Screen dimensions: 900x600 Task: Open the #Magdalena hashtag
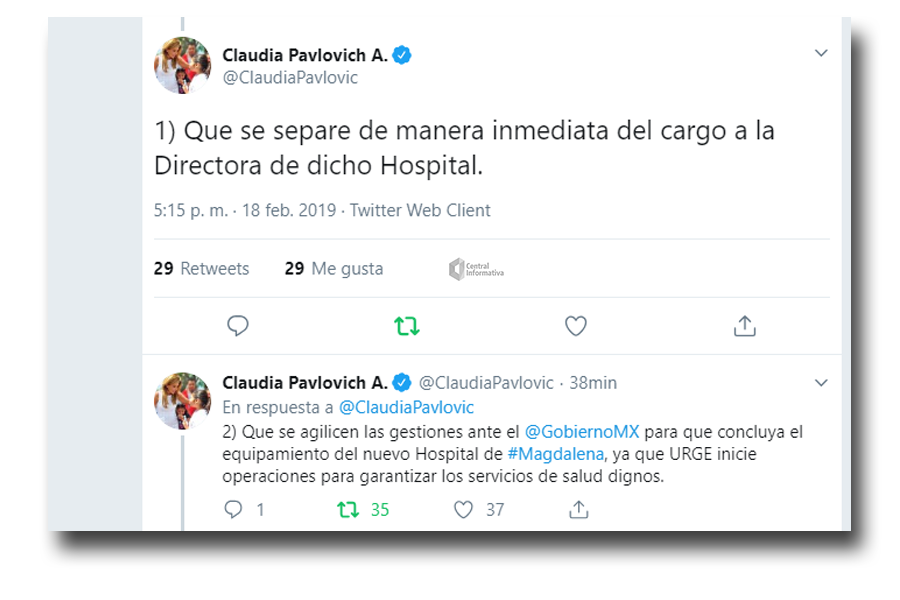click(556, 454)
